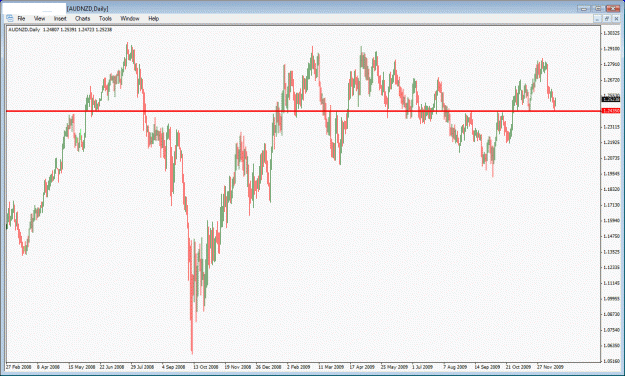Viewport: 625px width, 376px height.
Task: Open the Help menu
Action: (153, 18)
